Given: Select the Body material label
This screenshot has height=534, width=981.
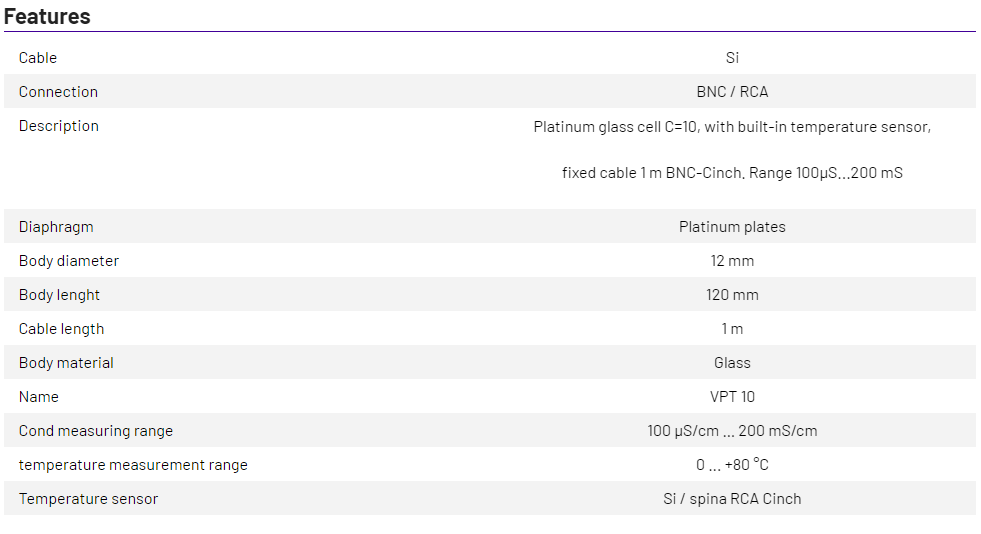Looking at the screenshot, I should pos(66,363).
